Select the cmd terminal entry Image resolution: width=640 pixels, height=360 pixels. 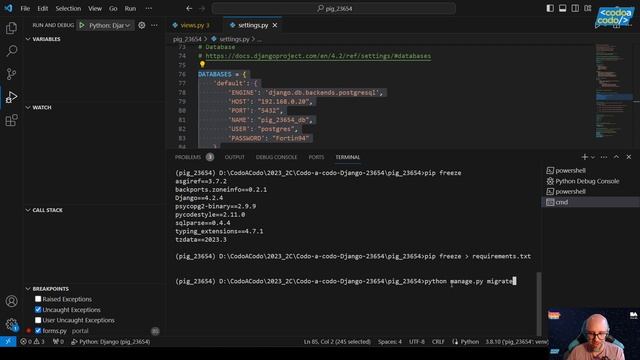click(590, 202)
